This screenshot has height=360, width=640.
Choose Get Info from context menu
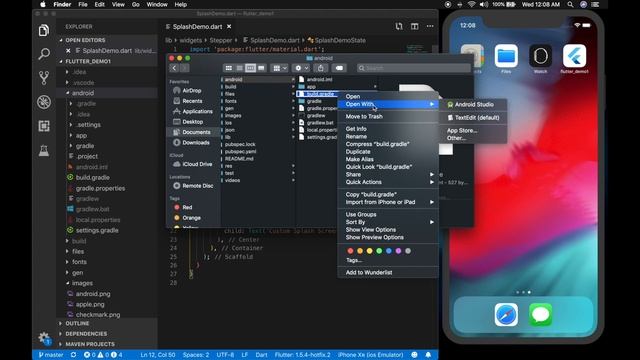click(356, 129)
